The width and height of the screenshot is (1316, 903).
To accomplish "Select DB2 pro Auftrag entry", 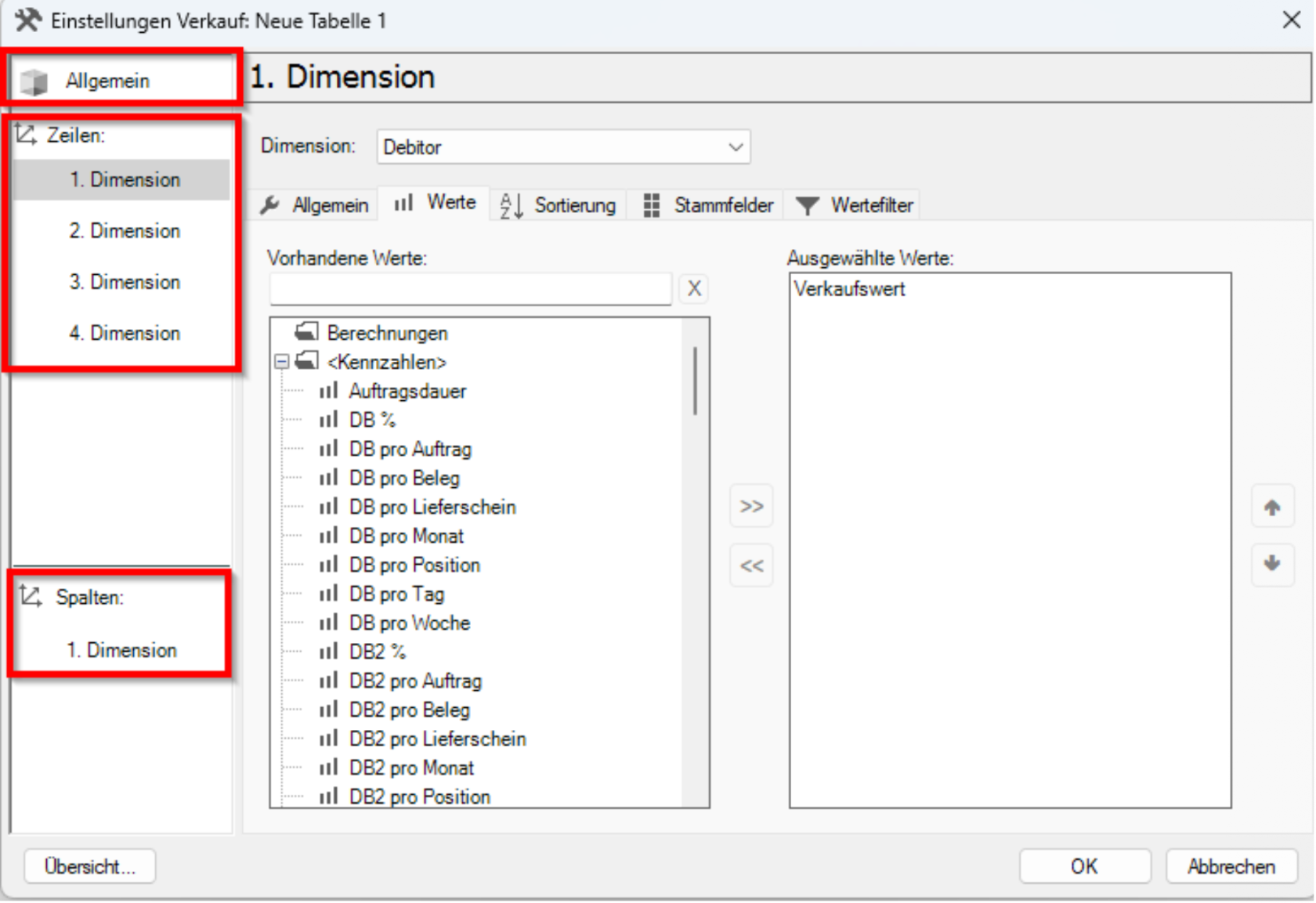I will 415,681.
